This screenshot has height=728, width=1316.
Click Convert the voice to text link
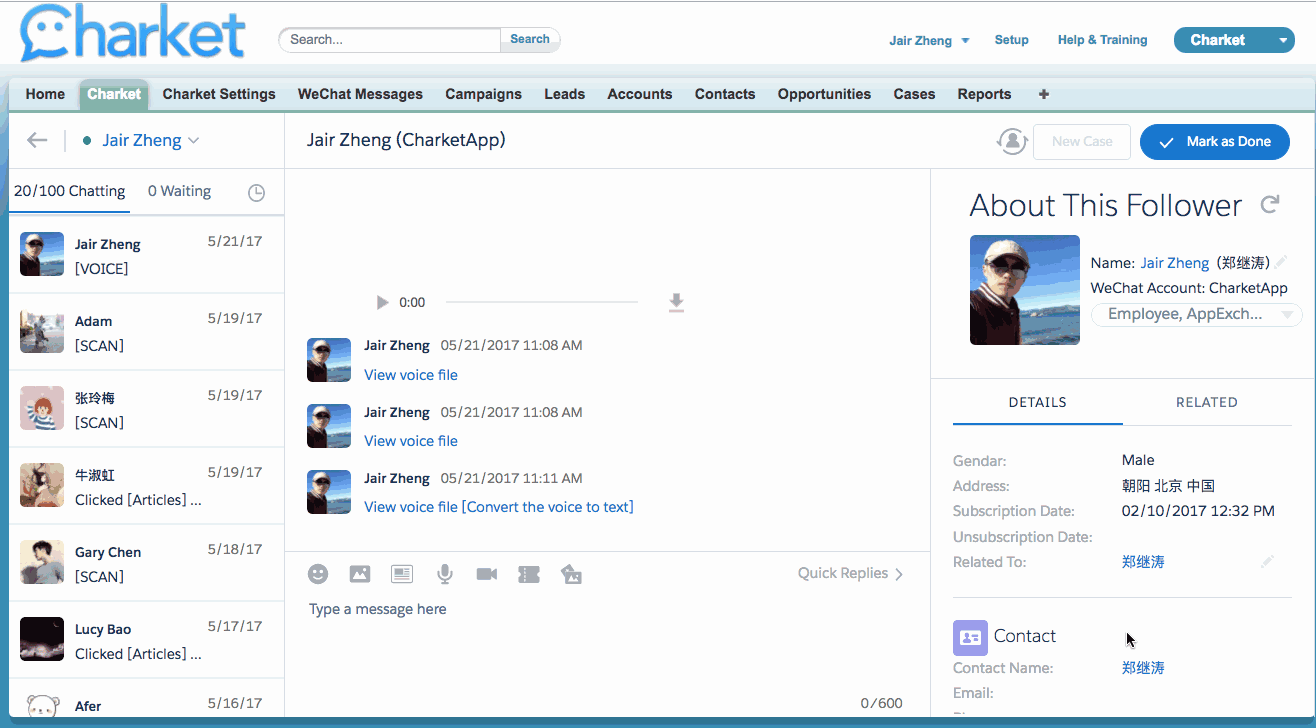click(x=547, y=507)
